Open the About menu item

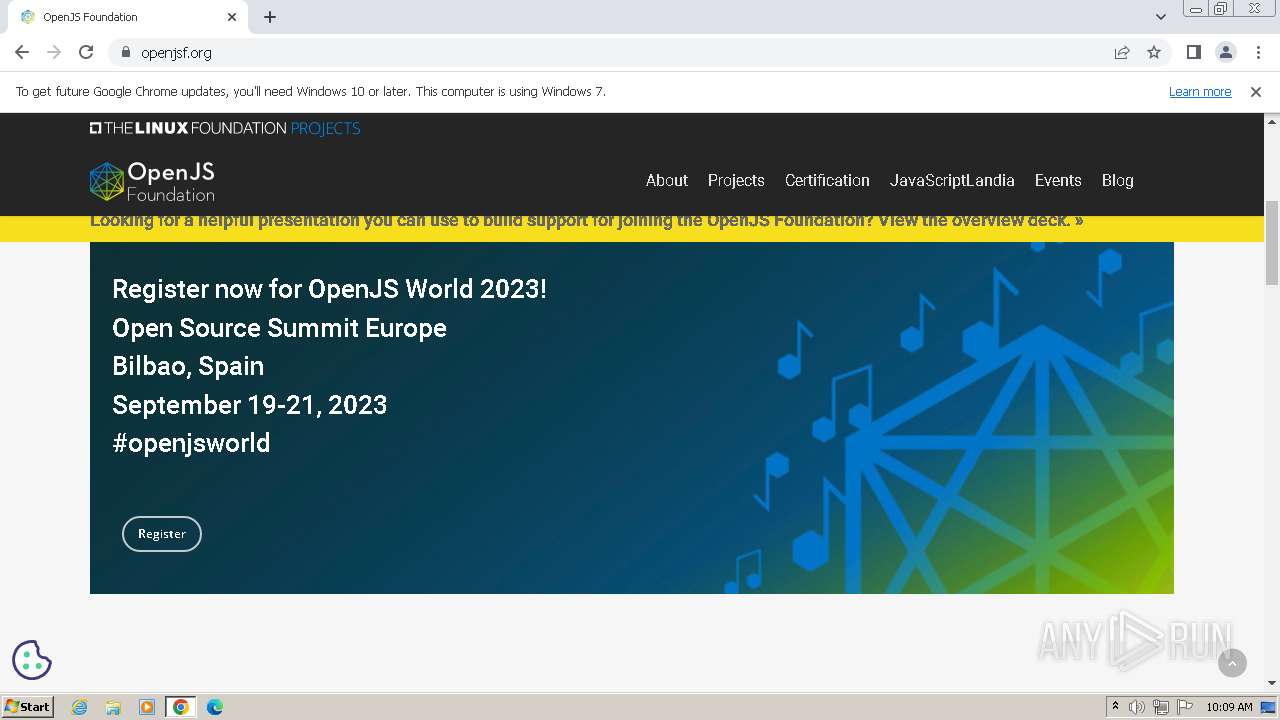pyautogui.click(x=667, y=180)
